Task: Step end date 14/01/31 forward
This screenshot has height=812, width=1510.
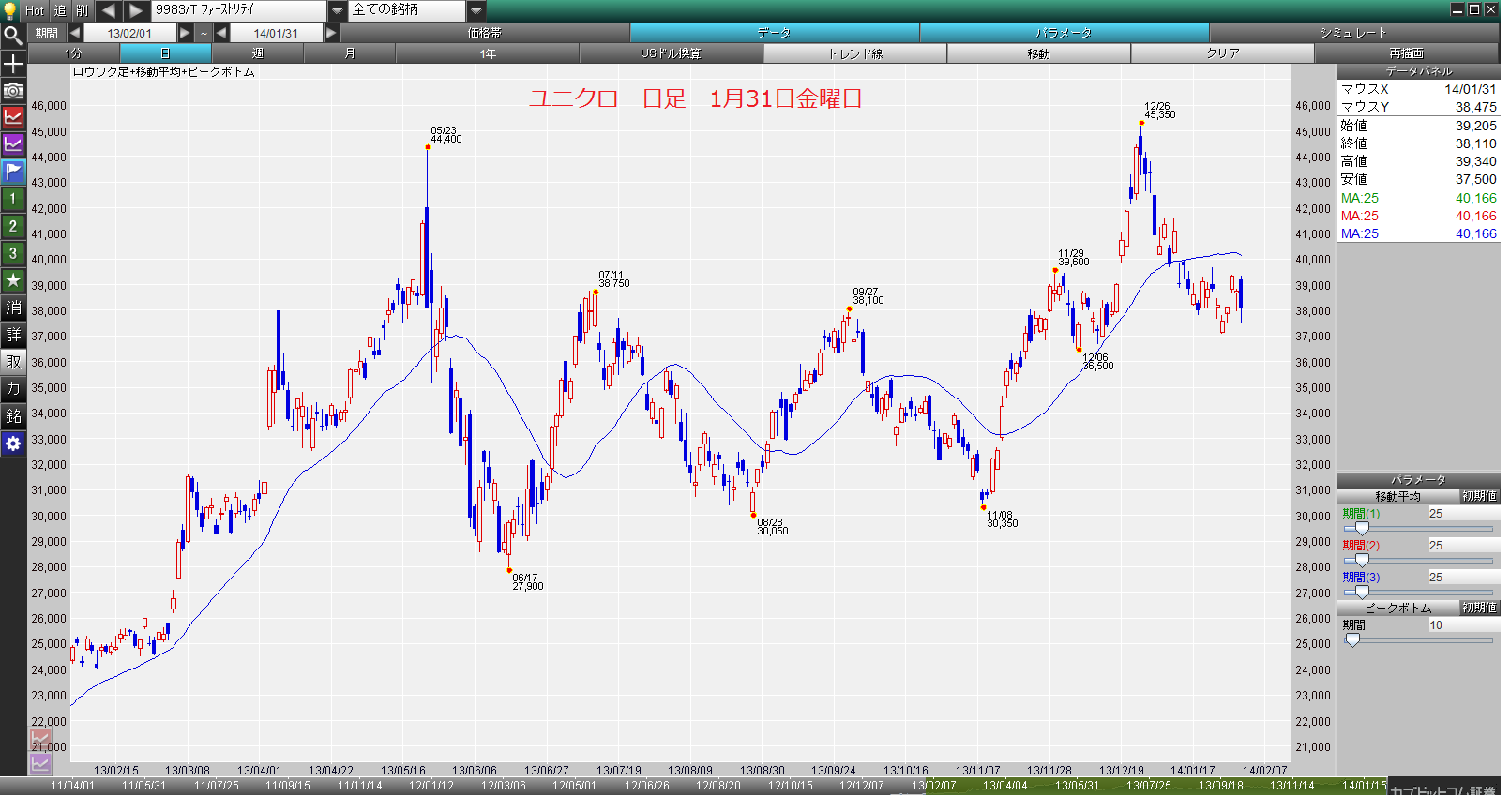Action: point(331,33)
